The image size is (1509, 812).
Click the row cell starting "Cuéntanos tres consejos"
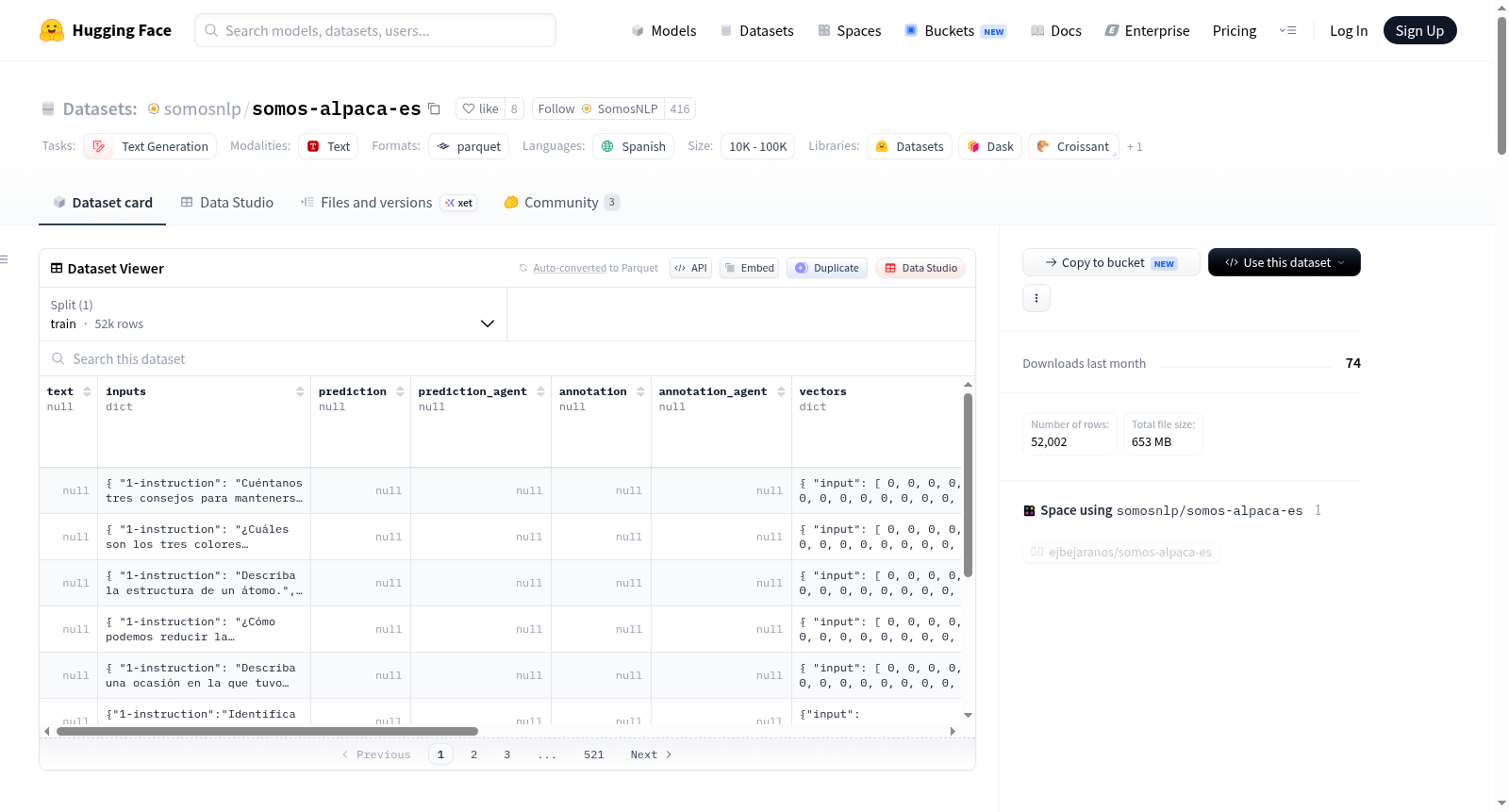pyautogui.click(x=204, y=490)
